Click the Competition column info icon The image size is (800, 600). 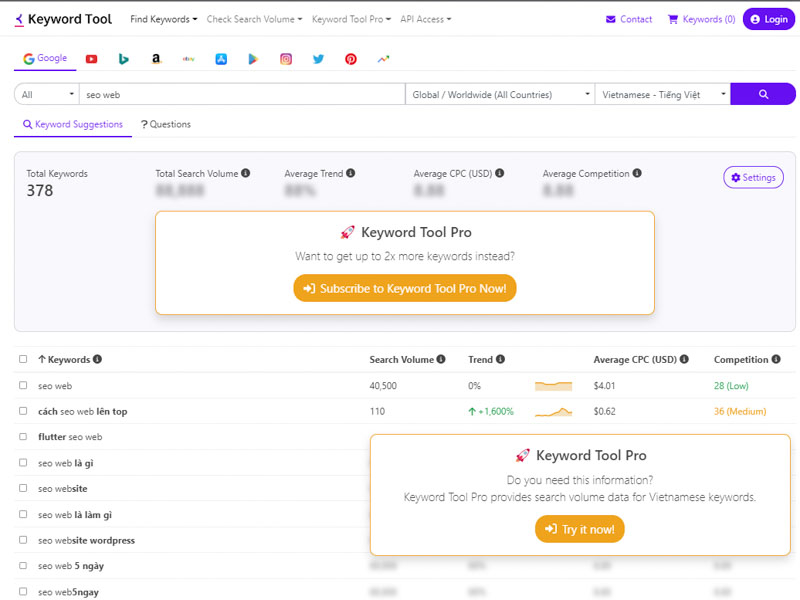[x=776, y=359]
